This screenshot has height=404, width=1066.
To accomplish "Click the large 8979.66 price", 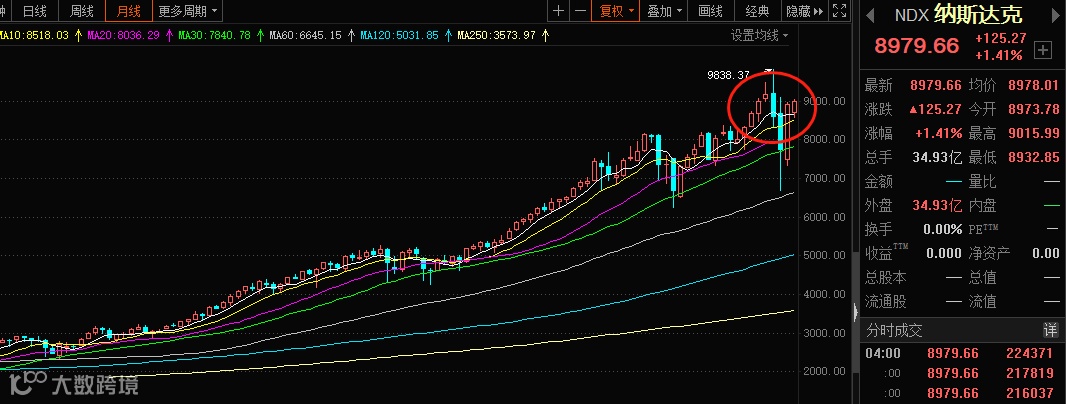I will click(916, 46).
